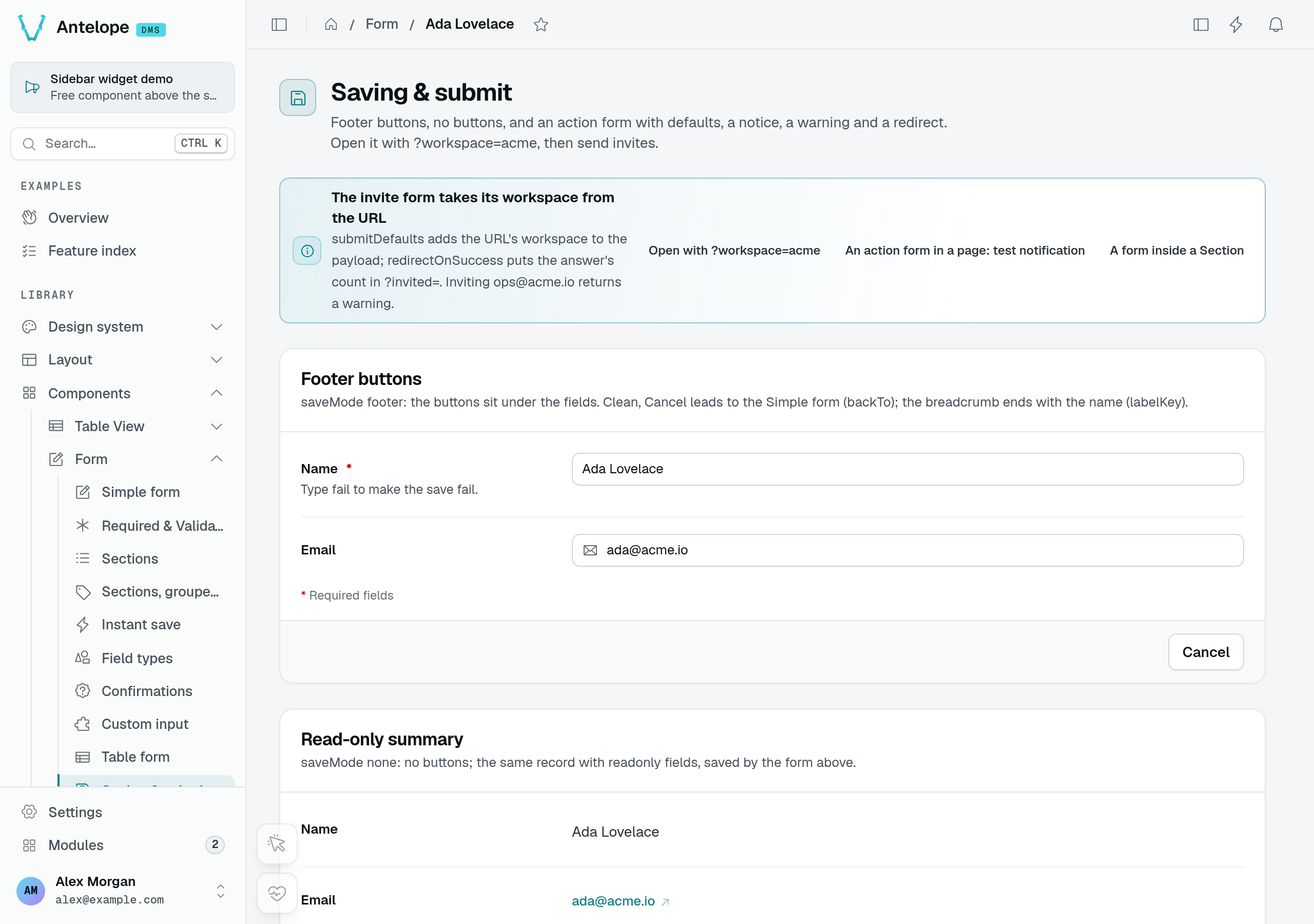Screen dimensions: 1314x924
Task: Click the Cancel button
Action: pos(1206,652)
